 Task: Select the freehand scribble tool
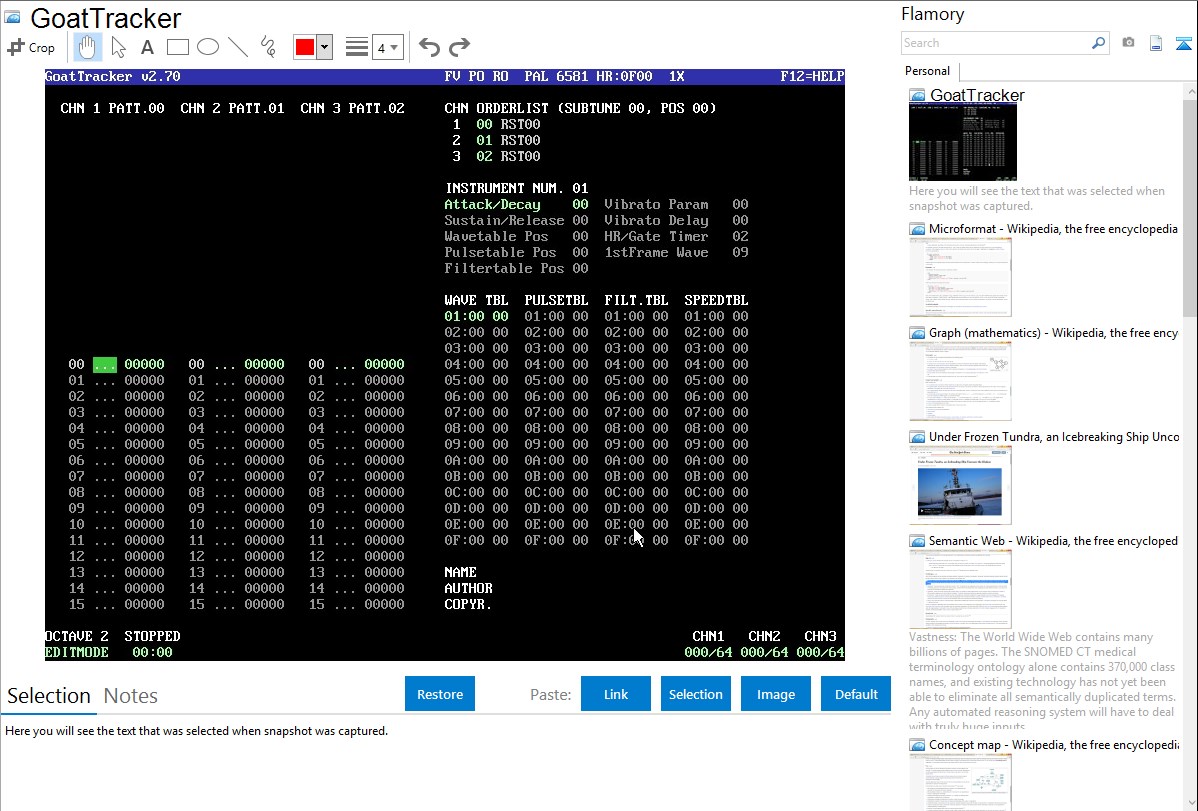pos(267,47)
